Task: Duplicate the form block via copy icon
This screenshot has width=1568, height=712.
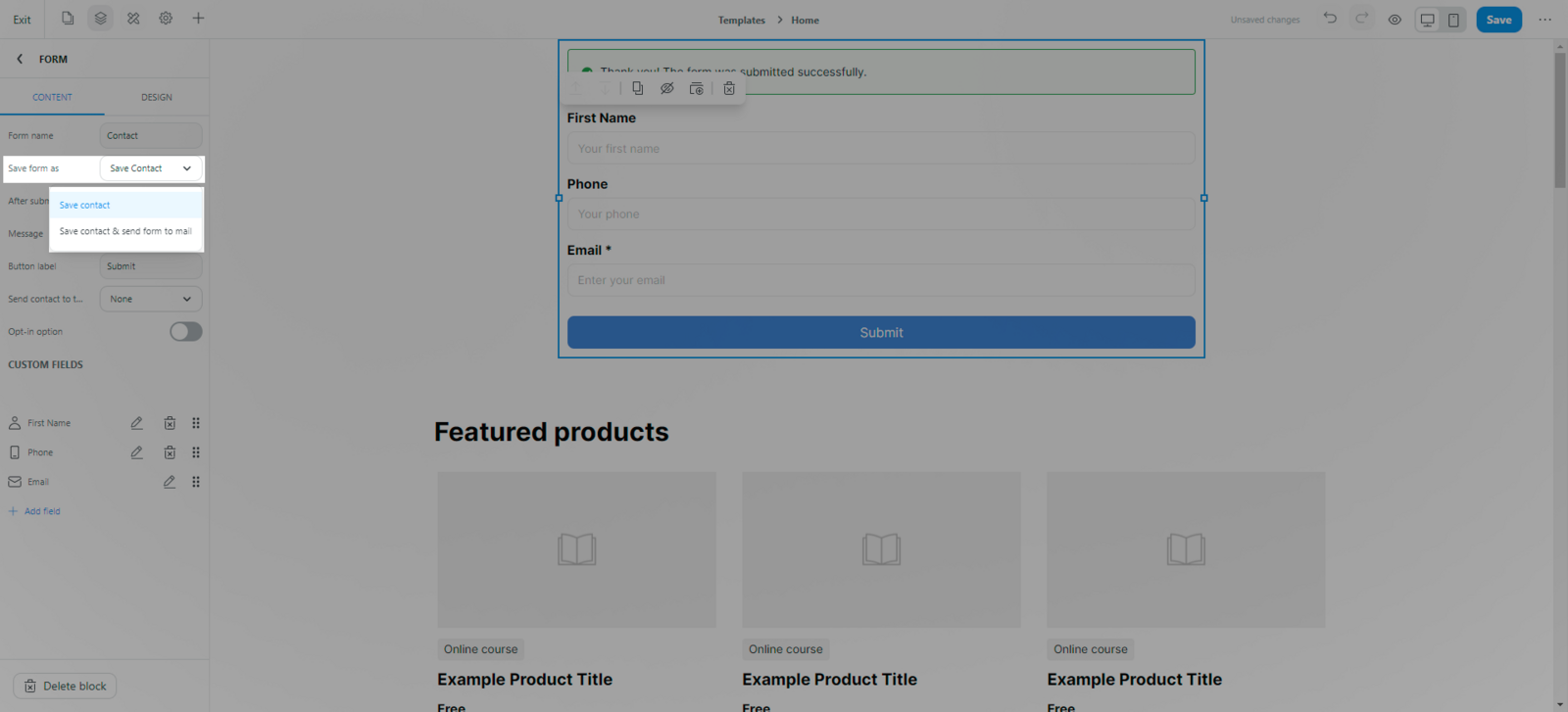Action: click(638, 88)
